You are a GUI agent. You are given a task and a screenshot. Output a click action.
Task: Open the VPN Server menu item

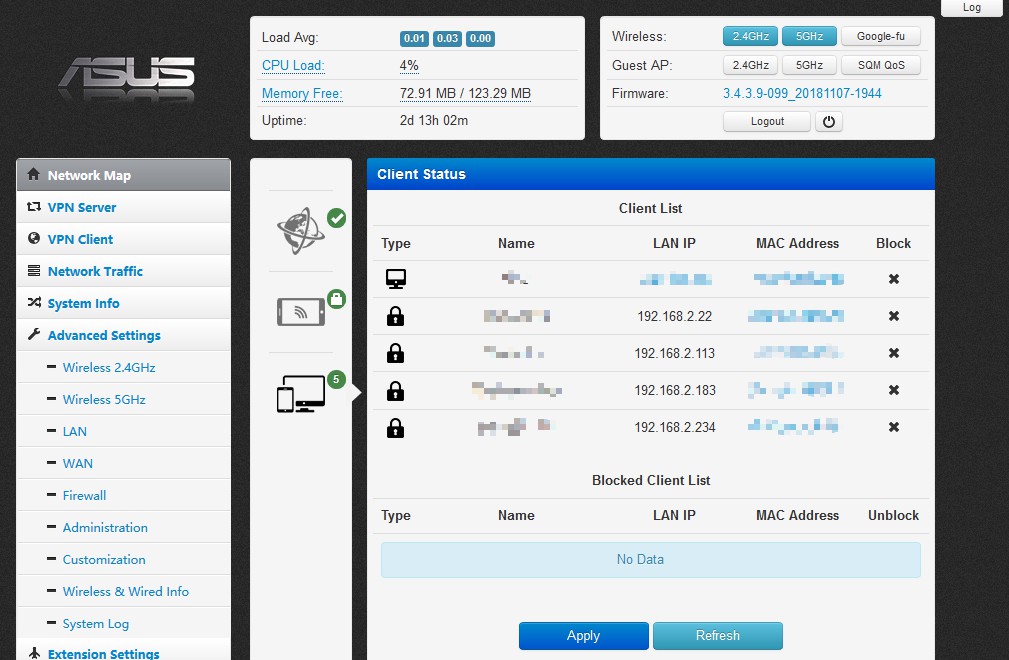[82, 207]
